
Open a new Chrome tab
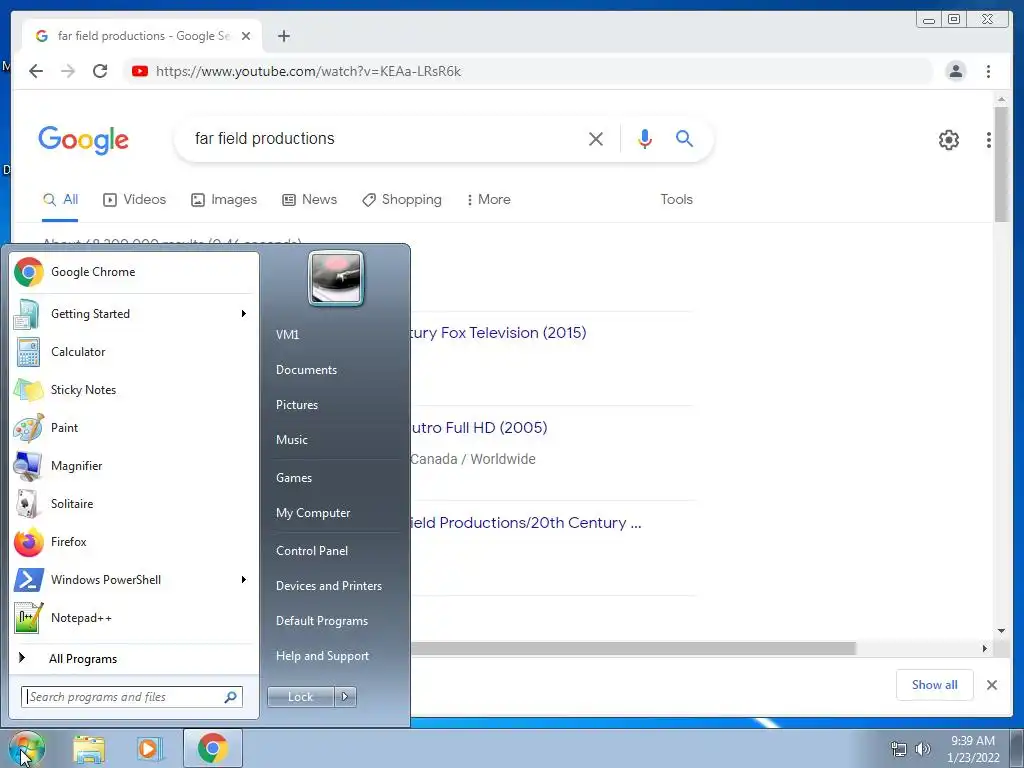tap(283, 36)
